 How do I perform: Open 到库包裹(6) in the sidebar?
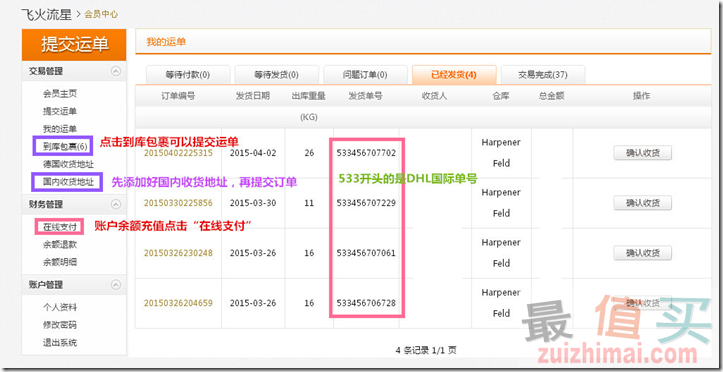click(x=65, y=147)
